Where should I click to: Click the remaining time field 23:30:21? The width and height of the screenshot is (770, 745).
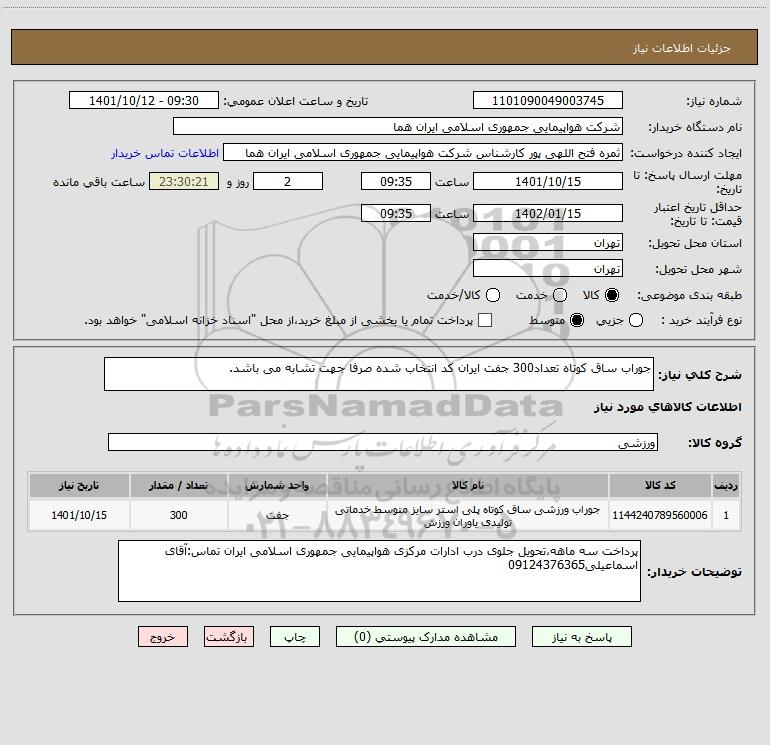click(x=184, y=182)
